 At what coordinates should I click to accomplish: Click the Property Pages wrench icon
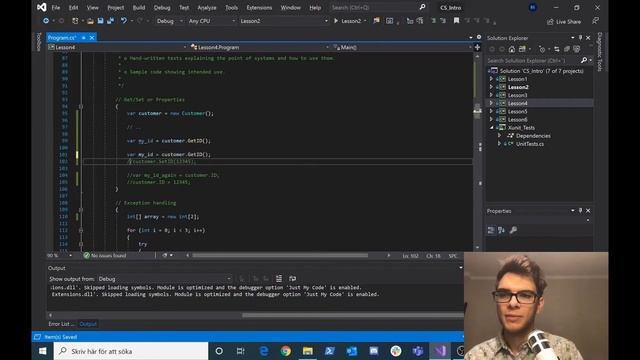click(513, 230)
